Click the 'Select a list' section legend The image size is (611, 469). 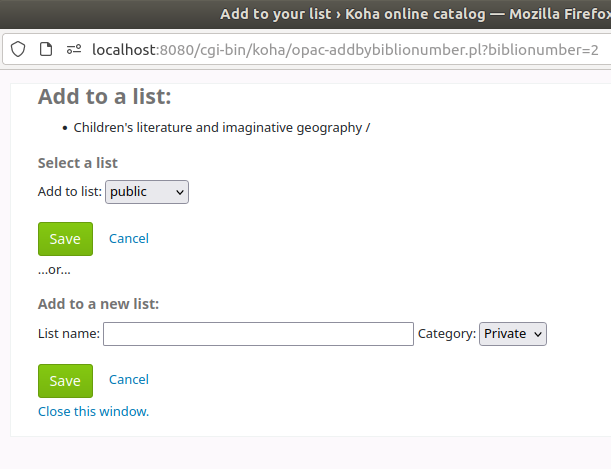84,162
